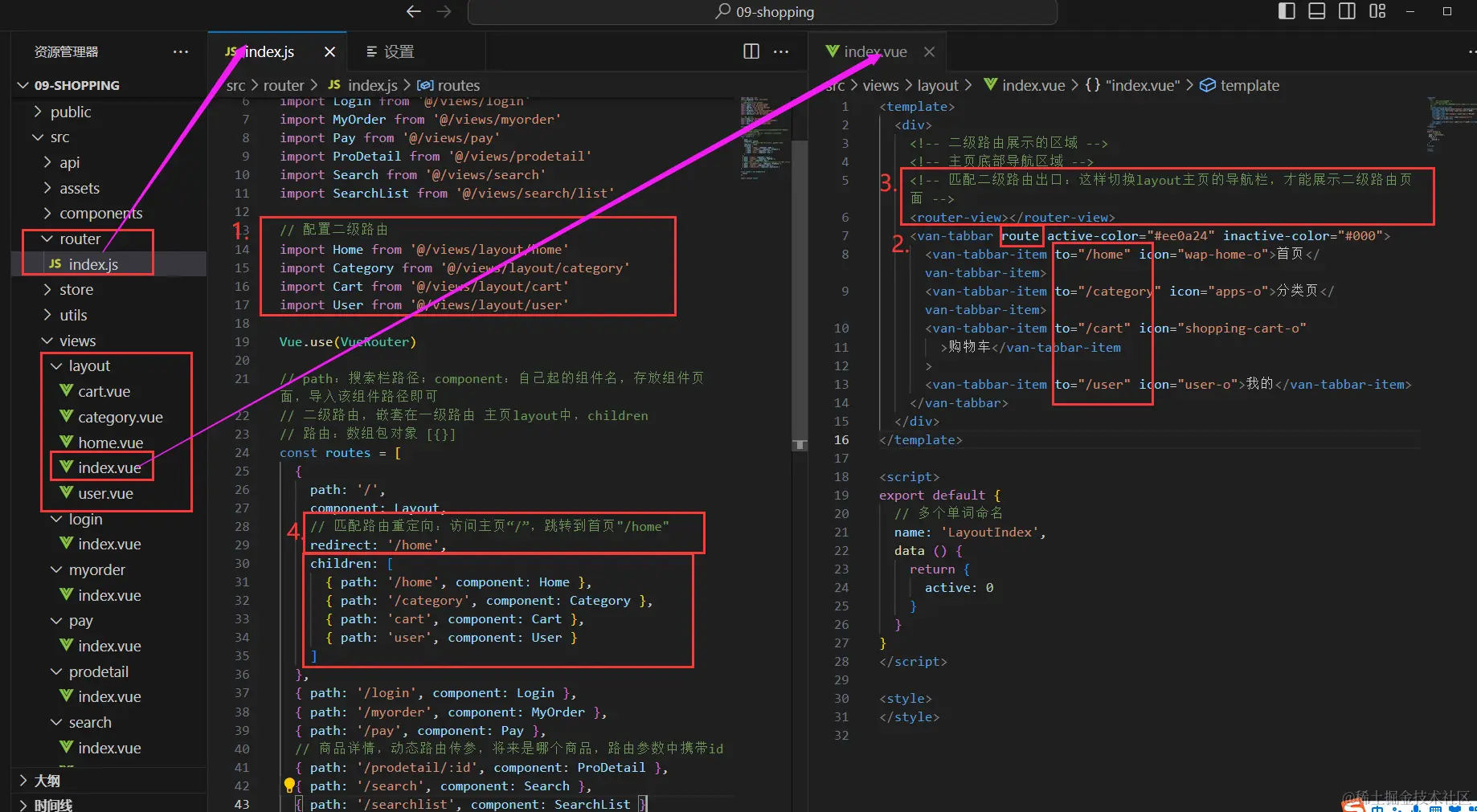Toggle the bottom panel layout icon
The width and height of the screenshot is (1477, 812).
click(x=1317, y=11)
